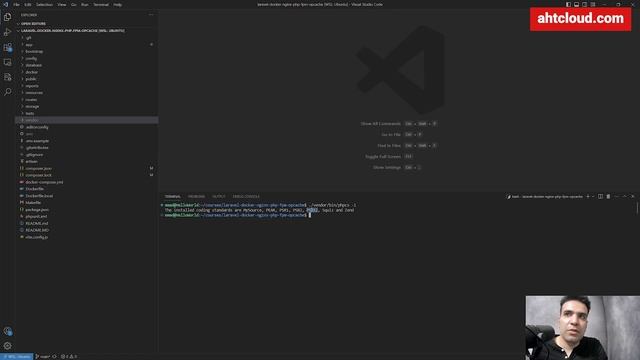Open the Search view magnifier icon
Image resolution: width=640 pixels, height=360 pixels.
(x=7, y=92)
